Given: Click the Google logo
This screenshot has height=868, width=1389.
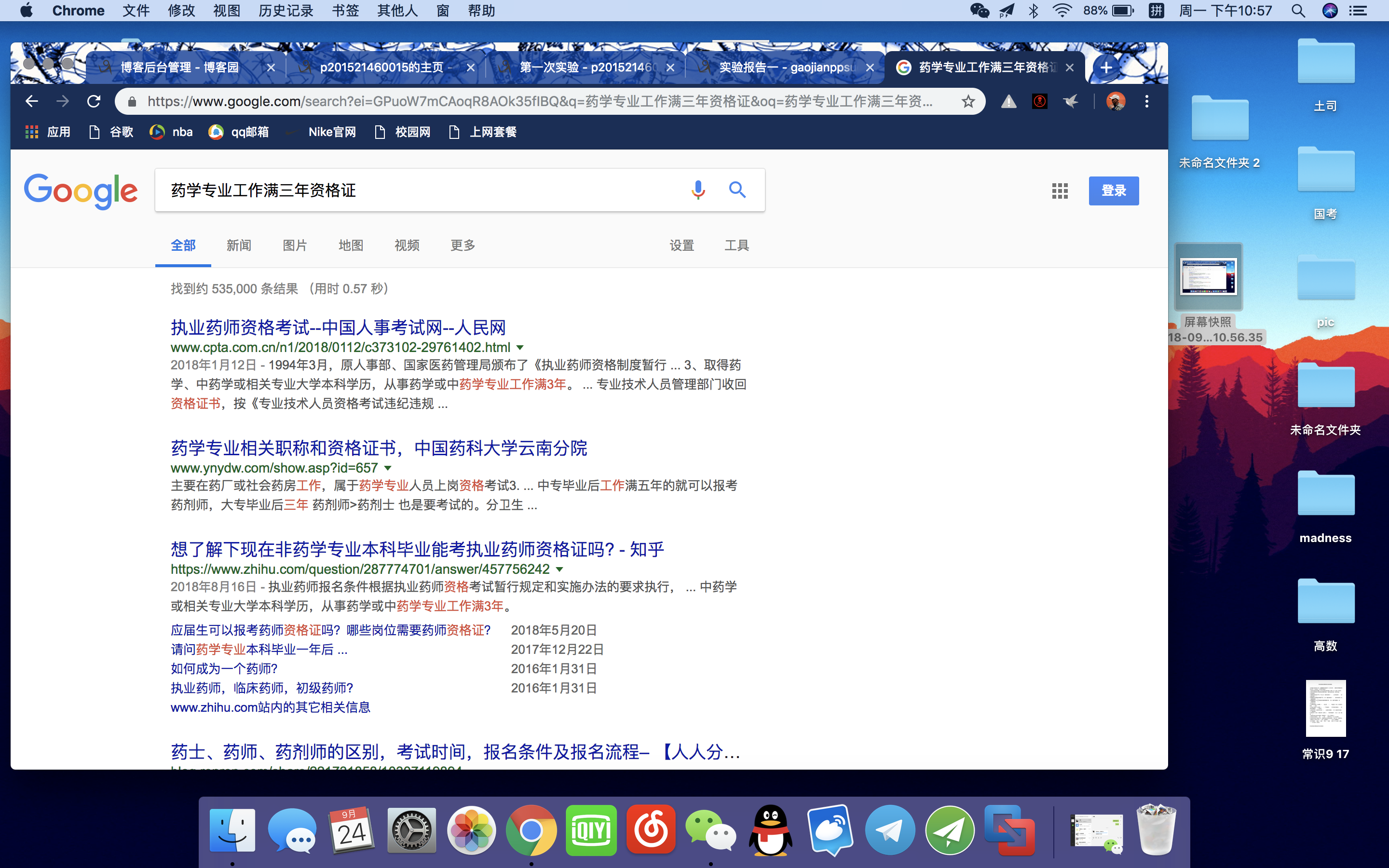Looking at the screenshot, I should [81, 191].
